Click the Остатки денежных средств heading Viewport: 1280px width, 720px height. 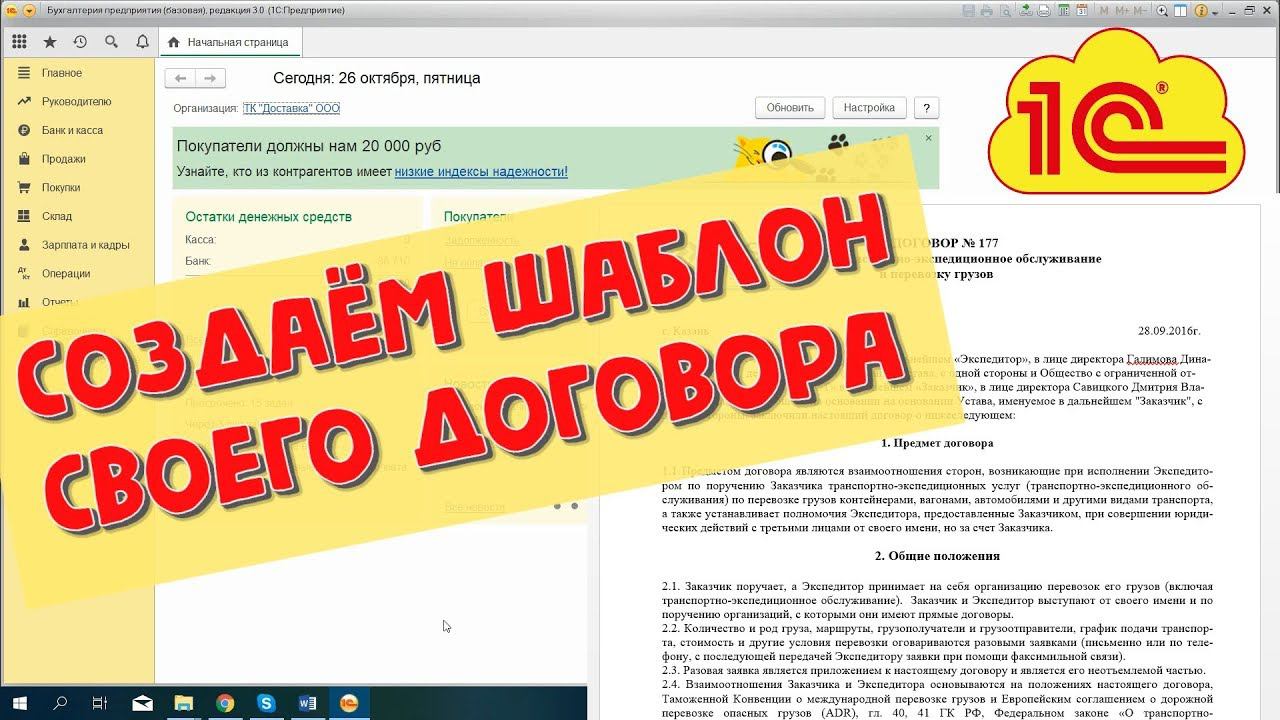click(268, 217)
